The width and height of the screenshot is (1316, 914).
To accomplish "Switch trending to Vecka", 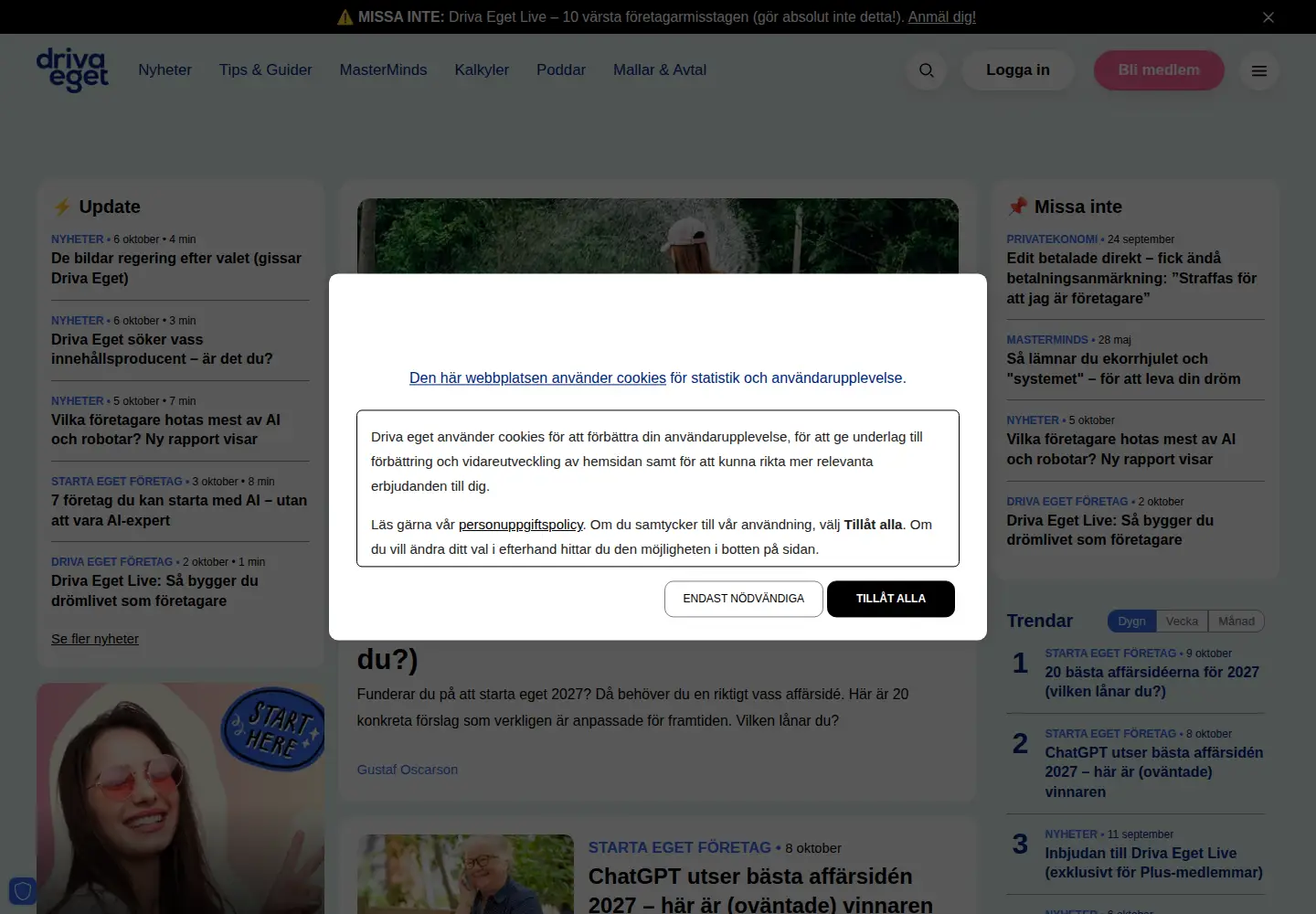I will 1182,622.
